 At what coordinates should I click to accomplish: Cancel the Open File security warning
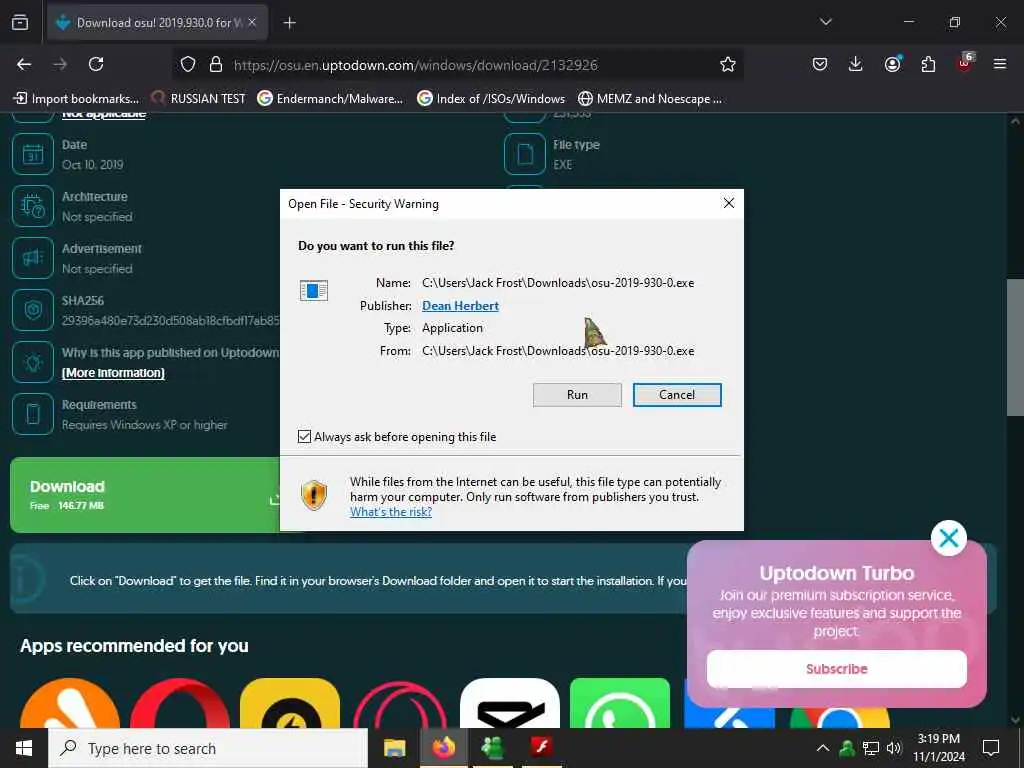click(x=677, y=394)
